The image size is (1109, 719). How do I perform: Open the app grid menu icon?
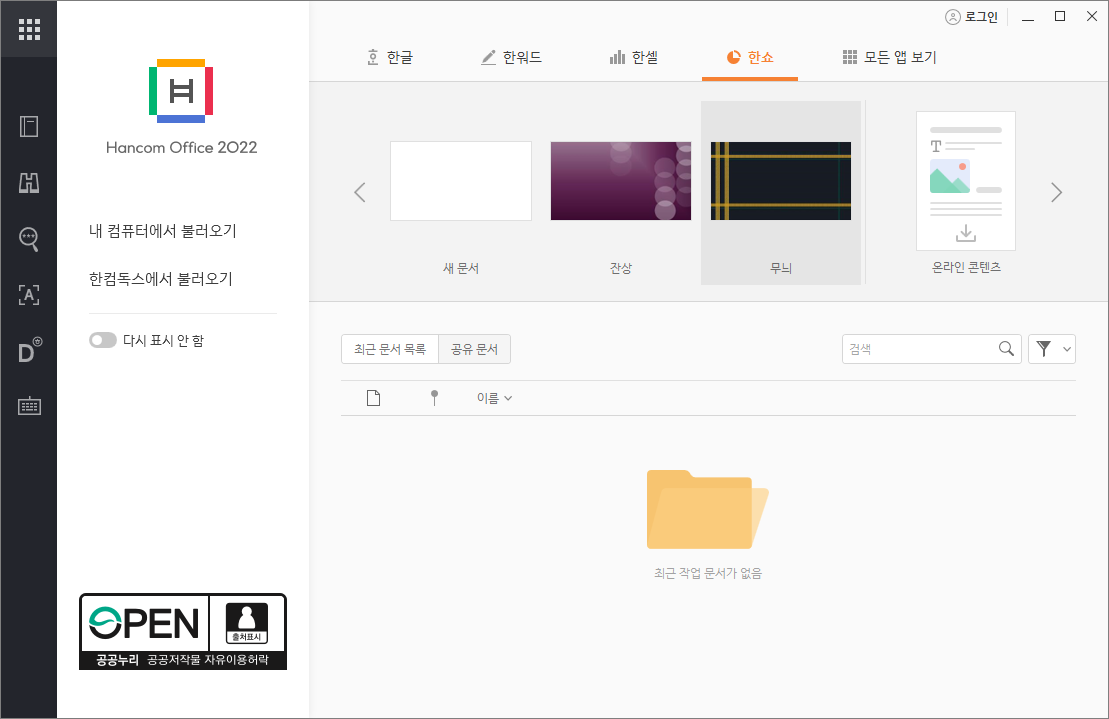(29, 29)
